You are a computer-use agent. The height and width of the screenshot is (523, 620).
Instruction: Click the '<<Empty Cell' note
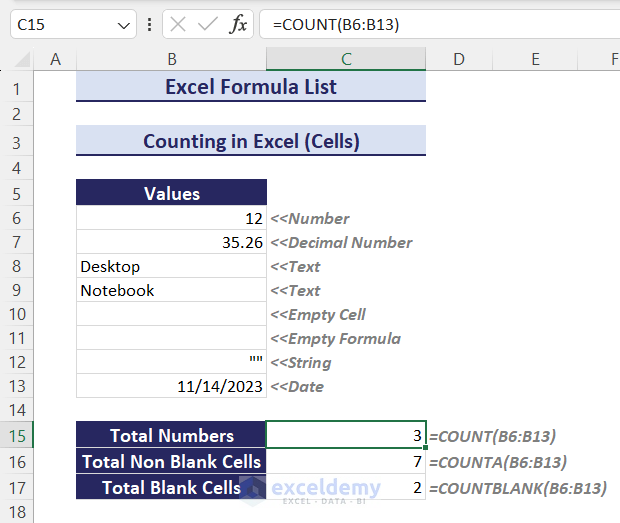[x=318, y=315]
